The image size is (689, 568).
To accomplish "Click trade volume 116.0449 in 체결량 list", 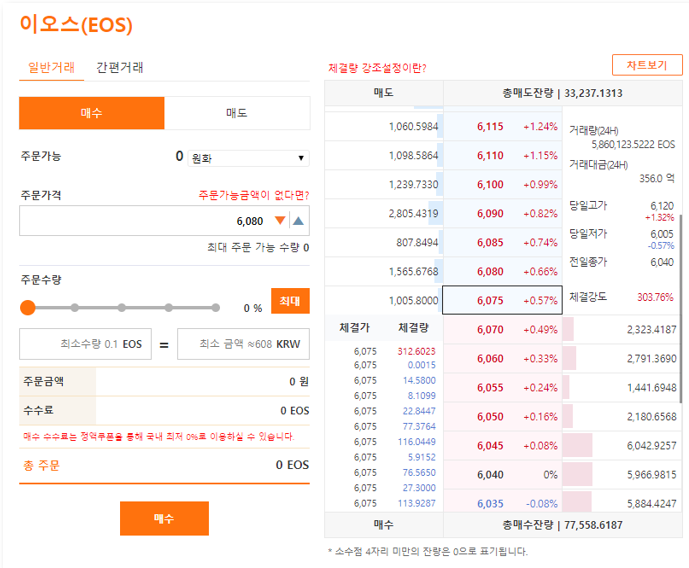I will coord(417,441).
